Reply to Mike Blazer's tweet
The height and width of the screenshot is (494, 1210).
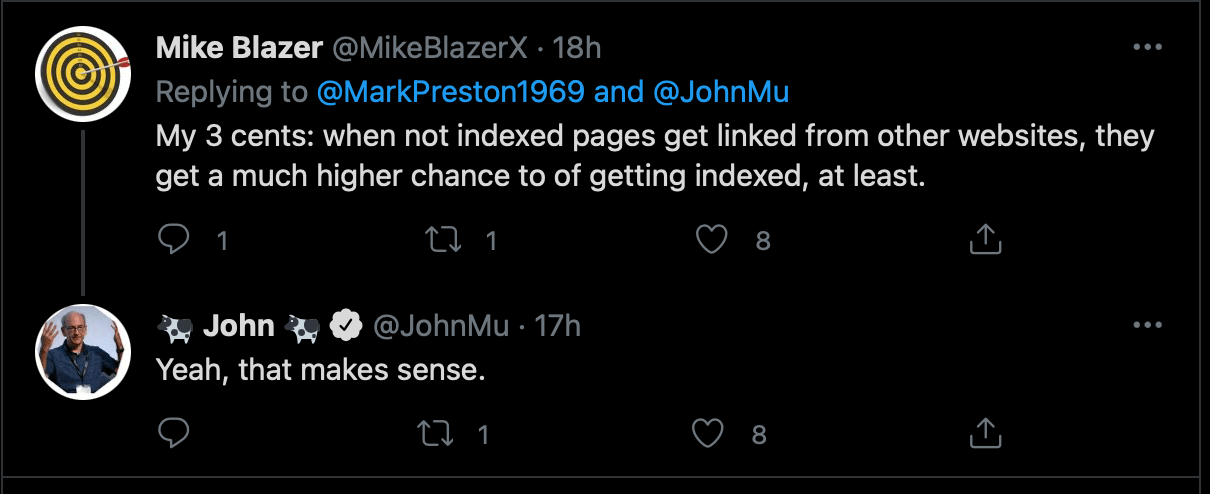[174, 239]
